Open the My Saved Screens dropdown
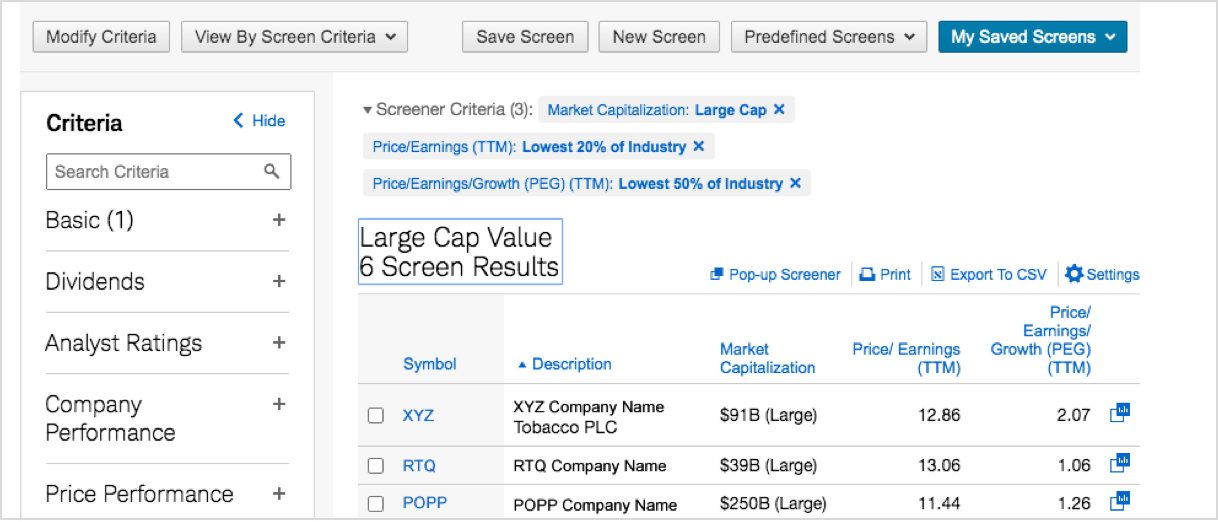1218x522 pixels. [x=1032, y=37]
